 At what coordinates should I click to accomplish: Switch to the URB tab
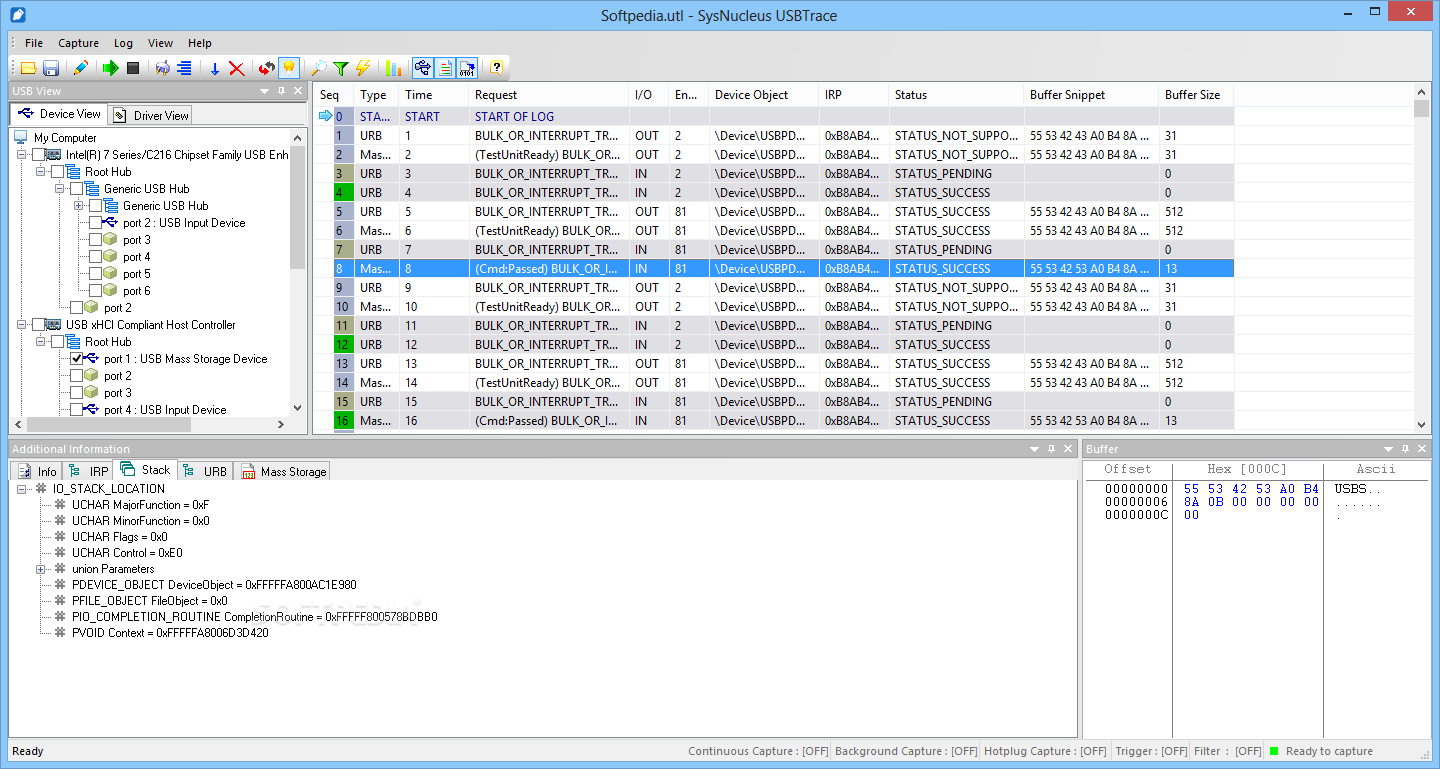205,471
